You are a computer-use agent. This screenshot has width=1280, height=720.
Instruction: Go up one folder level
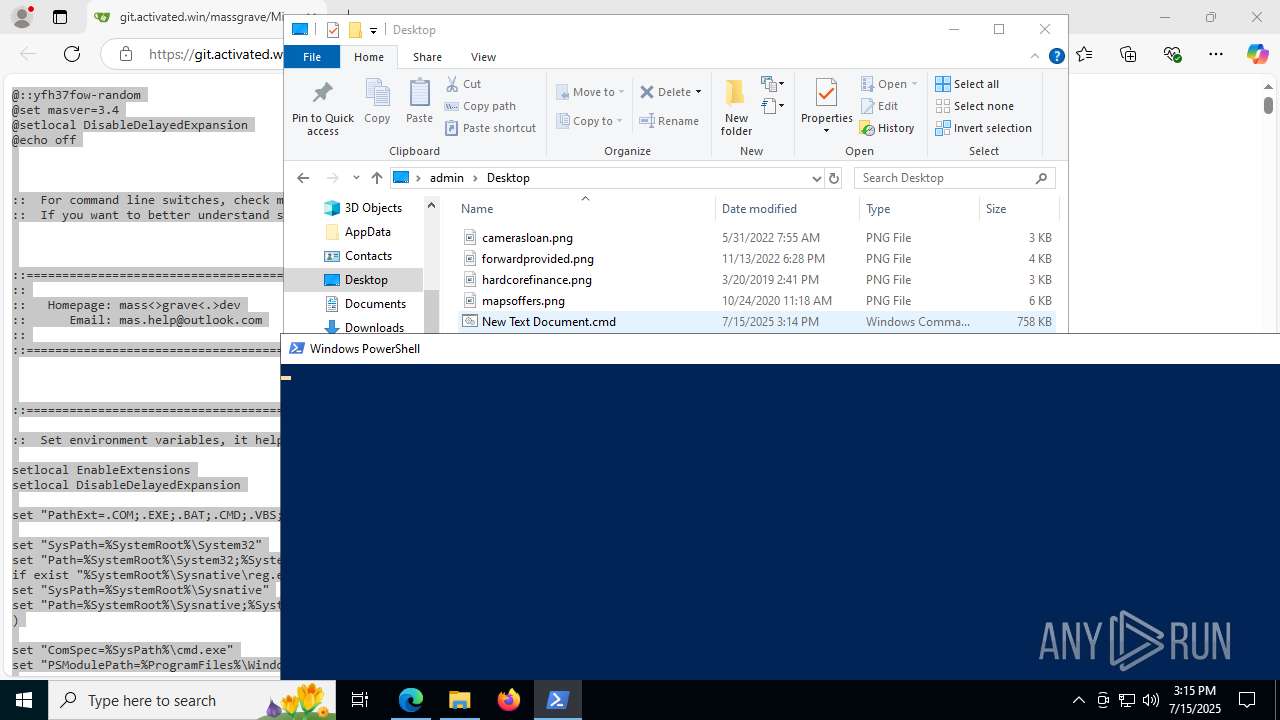pos(376,178)
